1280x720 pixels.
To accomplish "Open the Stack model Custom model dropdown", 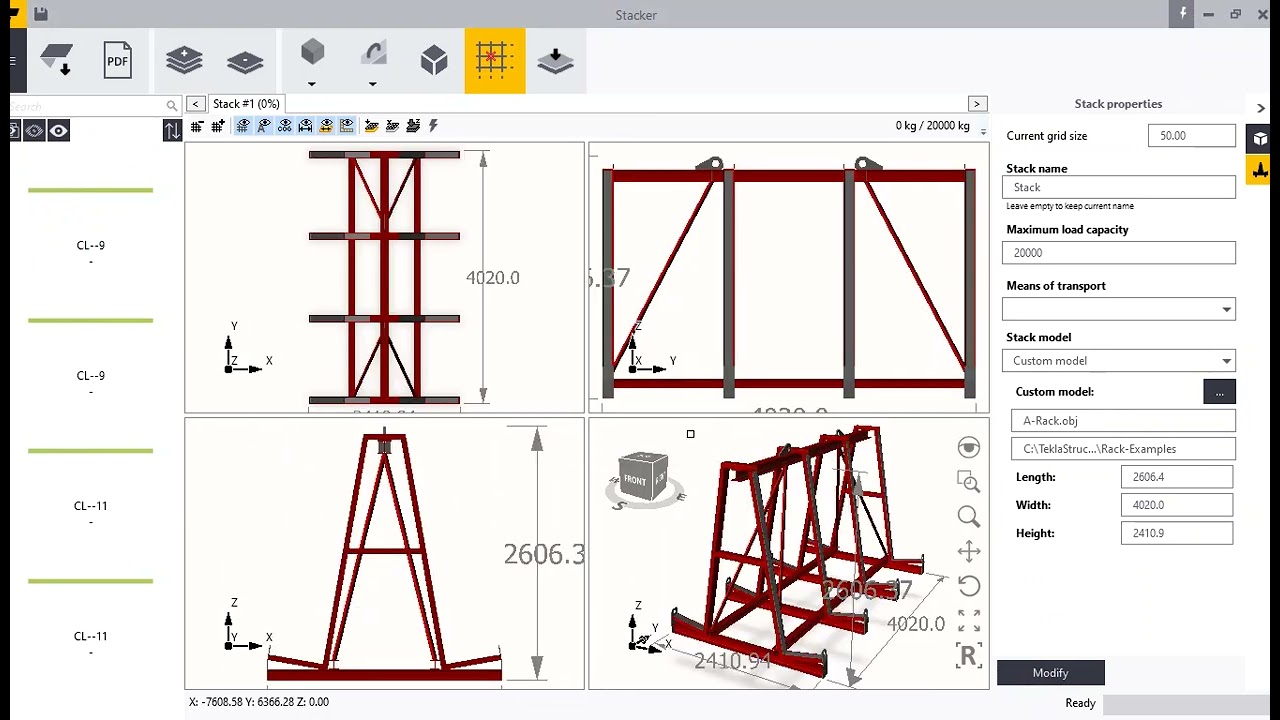I will tap(1119, 361).
